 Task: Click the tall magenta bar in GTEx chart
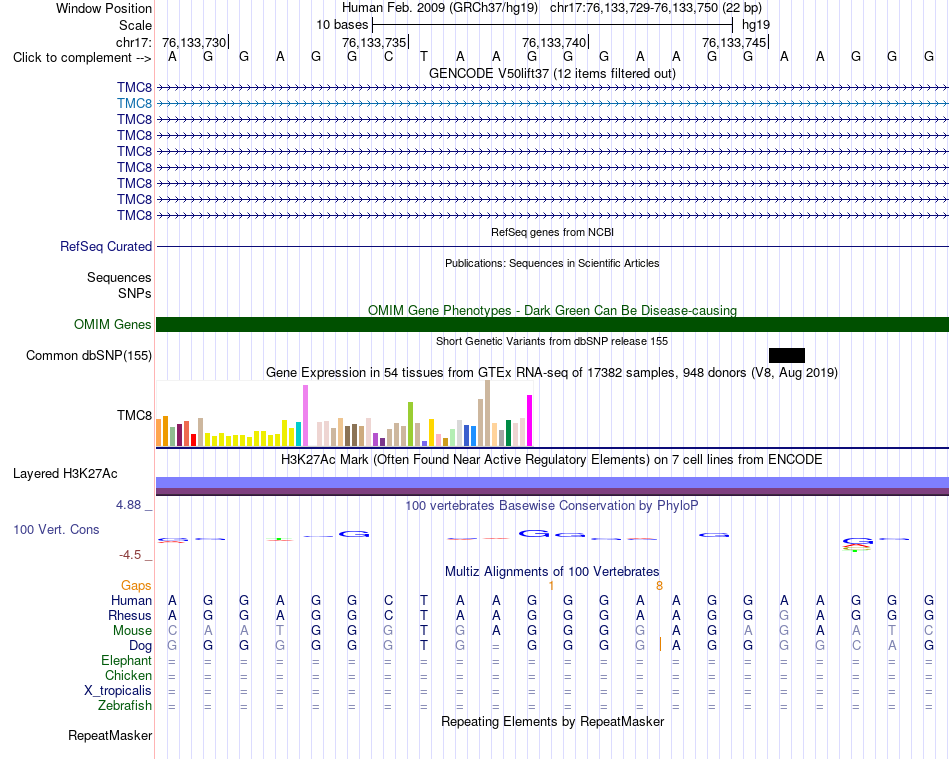click(x=530, y=420)
